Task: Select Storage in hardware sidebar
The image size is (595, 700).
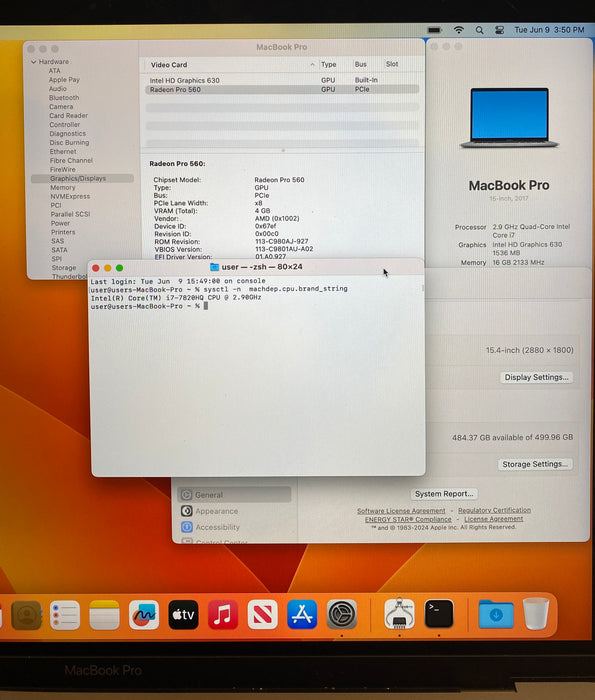Action: (63, 268)
